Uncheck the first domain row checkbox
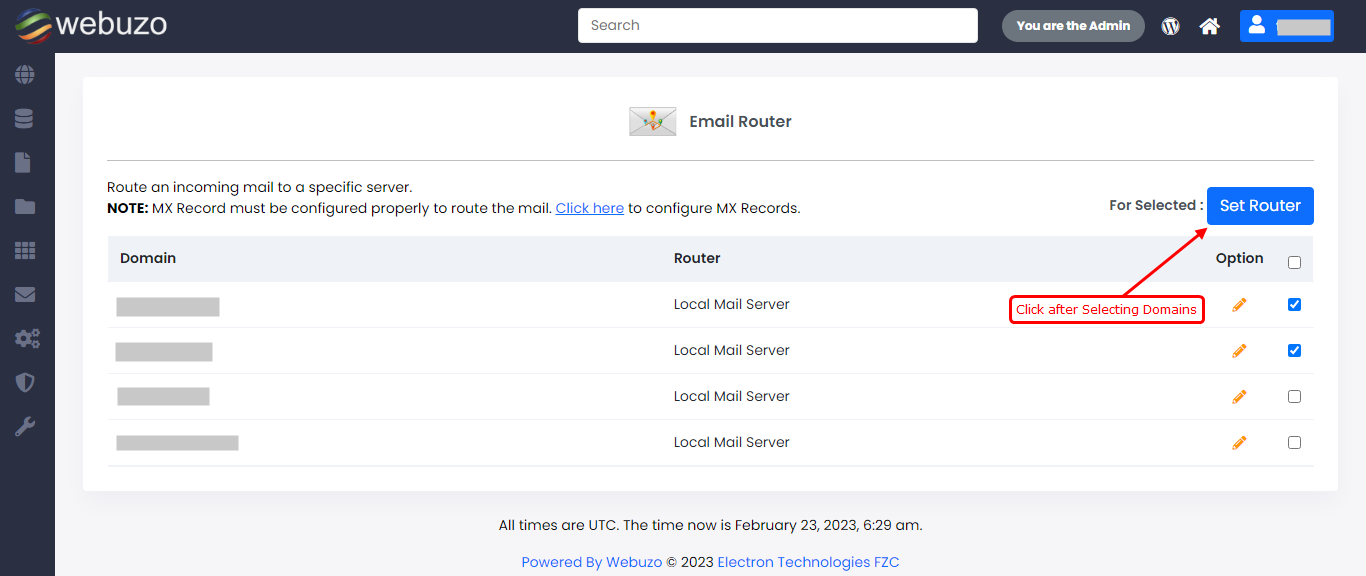 coord(1294,305)
